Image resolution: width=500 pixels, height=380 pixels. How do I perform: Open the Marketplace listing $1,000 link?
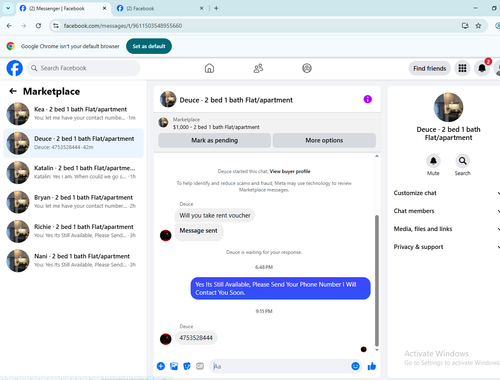click(216, 127)
